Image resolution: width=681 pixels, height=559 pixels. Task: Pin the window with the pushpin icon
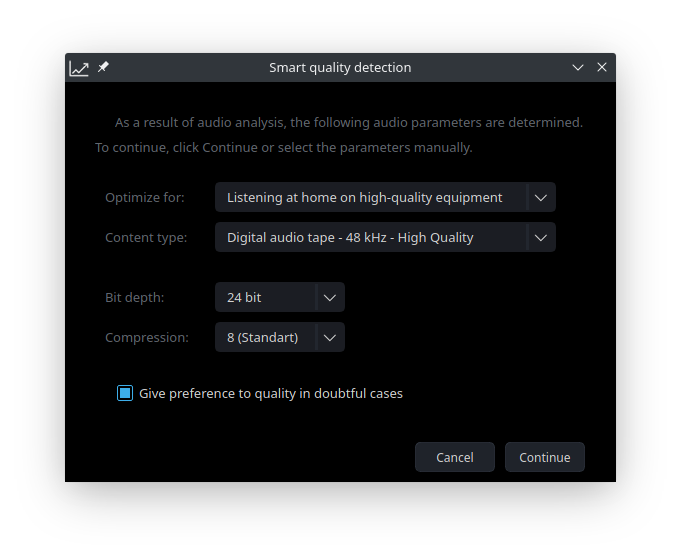pyautogui.click(x=103, y=67)
